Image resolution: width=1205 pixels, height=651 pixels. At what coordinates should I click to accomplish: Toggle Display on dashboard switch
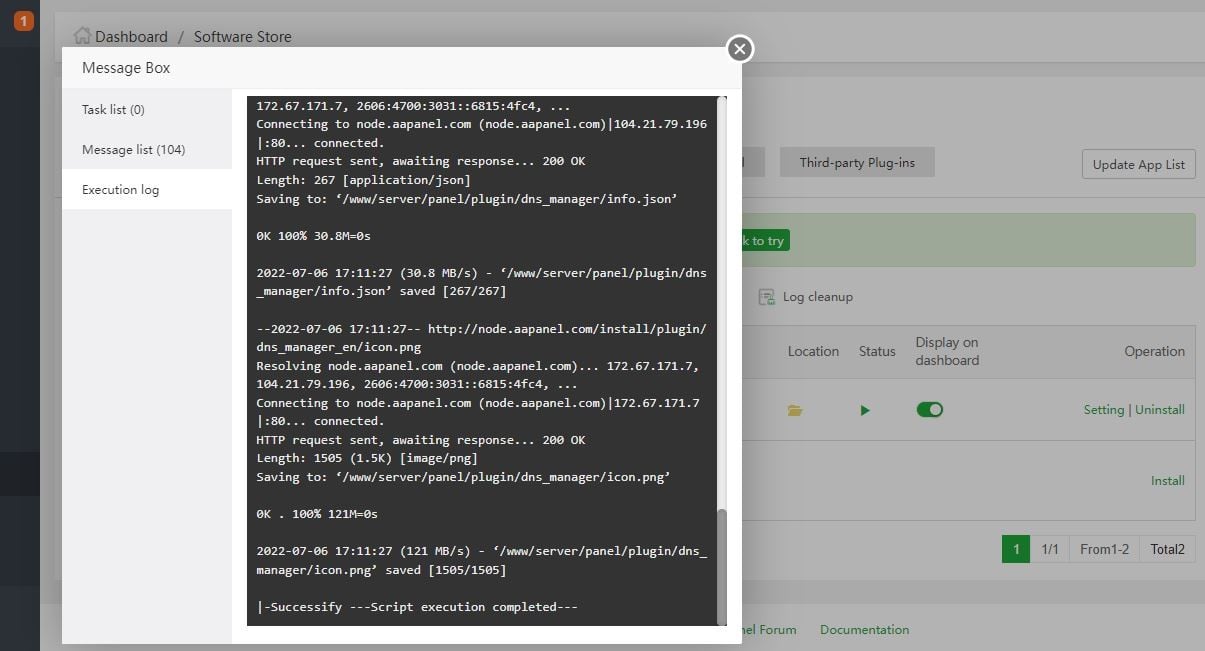tap(930, 409)
